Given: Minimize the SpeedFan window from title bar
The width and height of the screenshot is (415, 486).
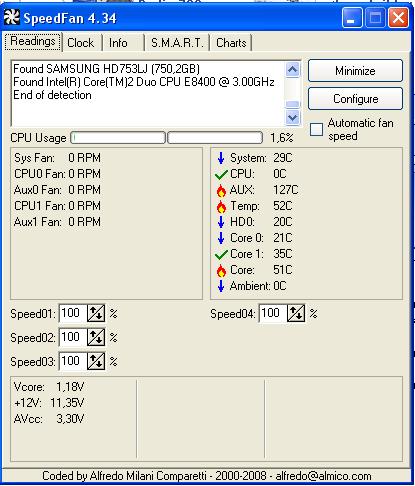Looking at the screenshot, I should pos(352,17).
